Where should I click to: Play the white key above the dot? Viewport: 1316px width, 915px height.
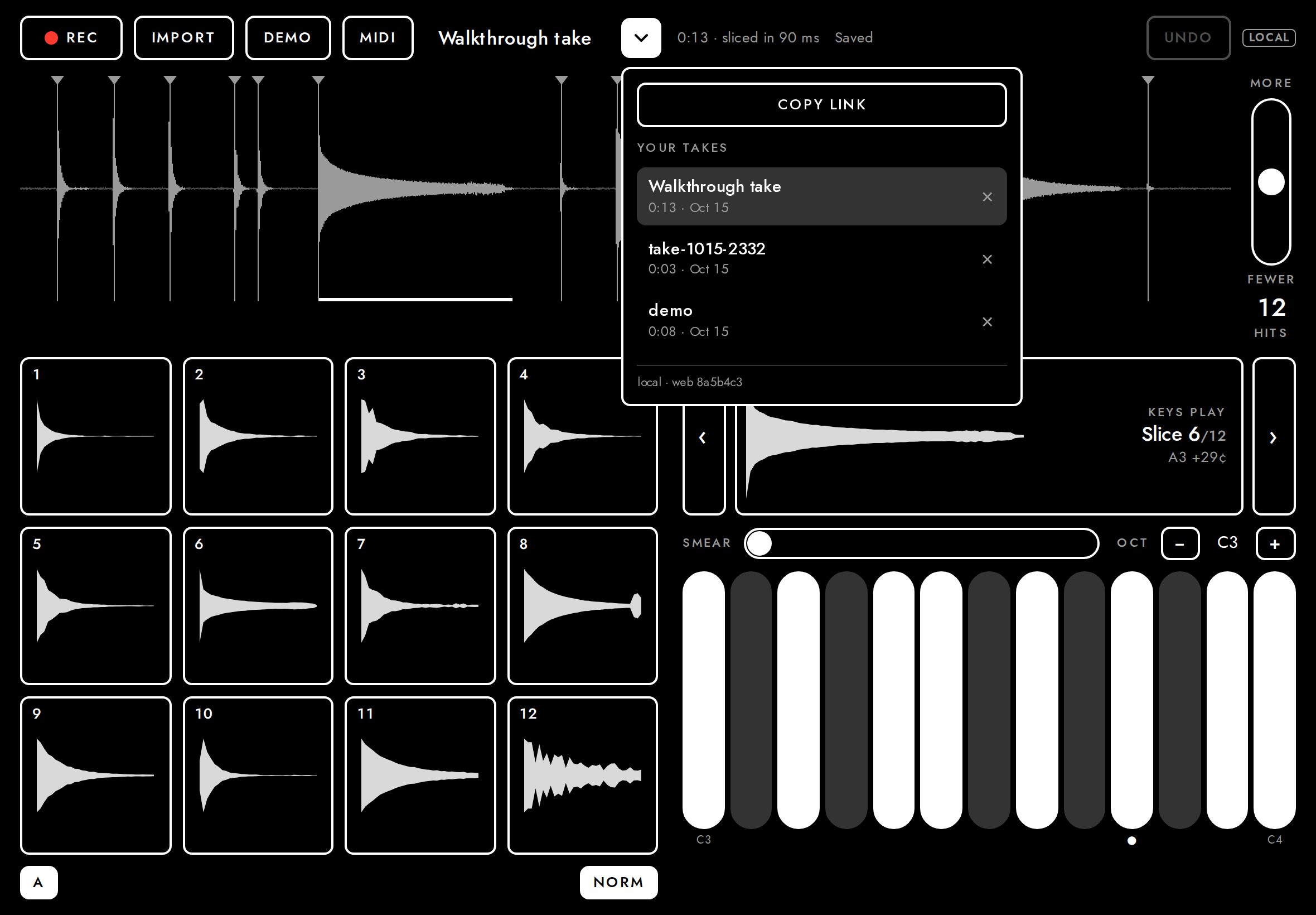tap(1131, 700)
